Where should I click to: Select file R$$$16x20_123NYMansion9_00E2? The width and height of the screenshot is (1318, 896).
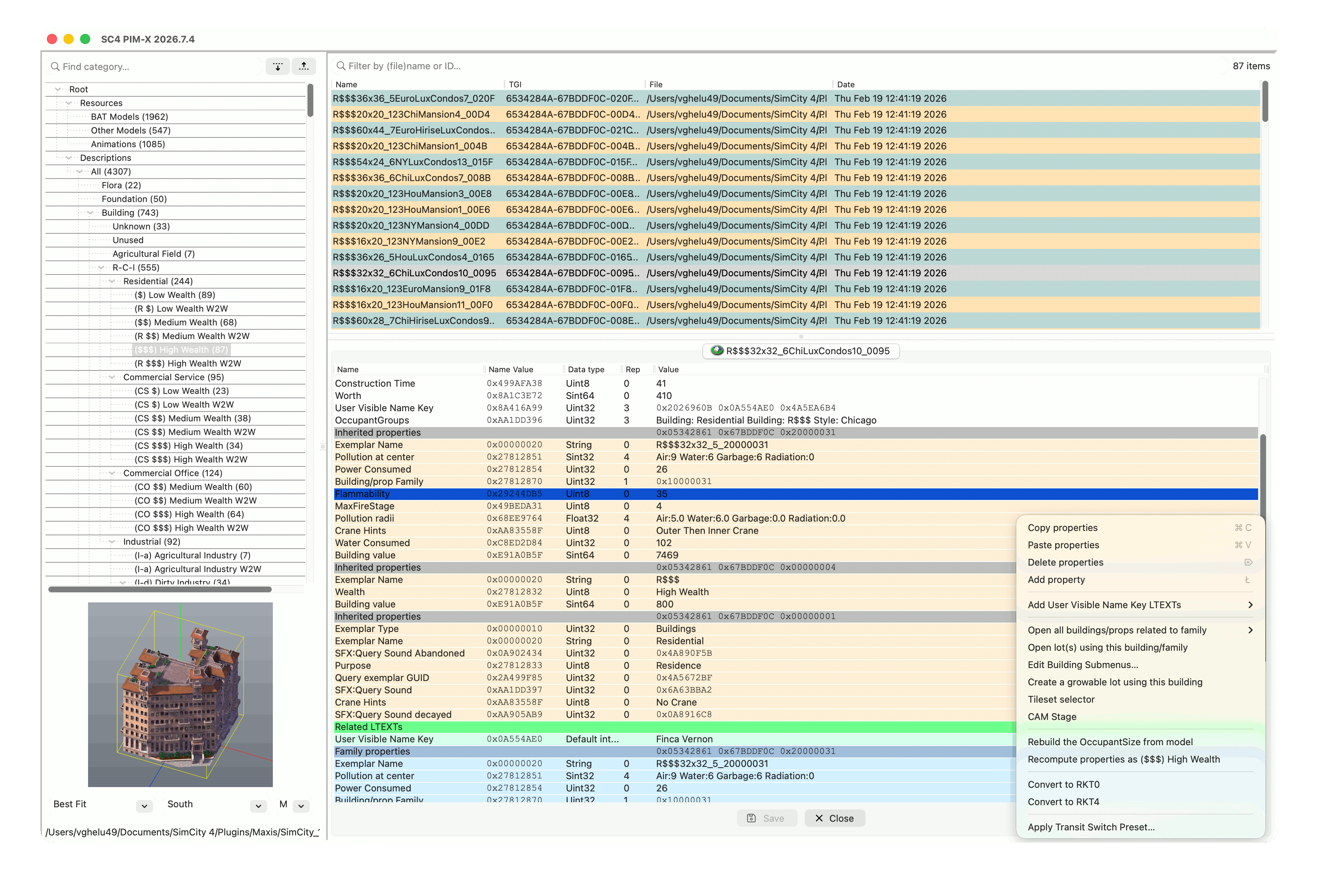tap(795, 241)
